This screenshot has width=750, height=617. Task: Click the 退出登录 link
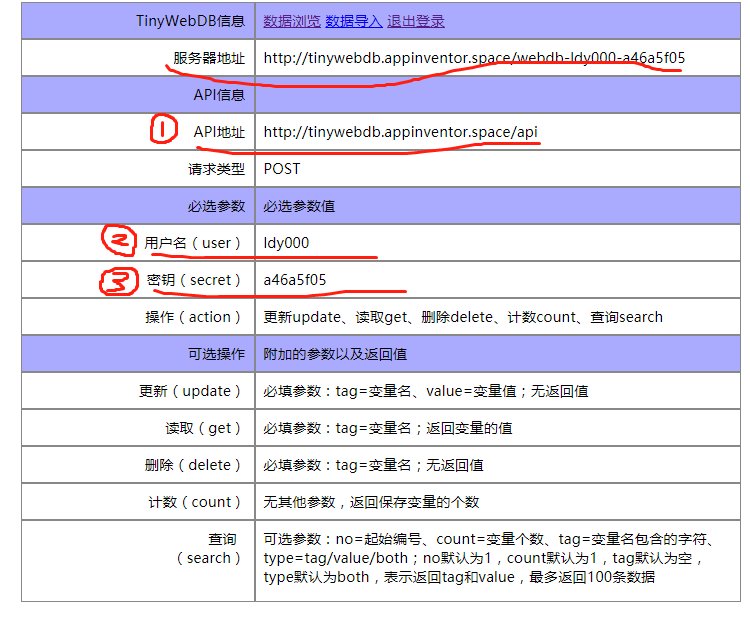[x=416, y=21]
